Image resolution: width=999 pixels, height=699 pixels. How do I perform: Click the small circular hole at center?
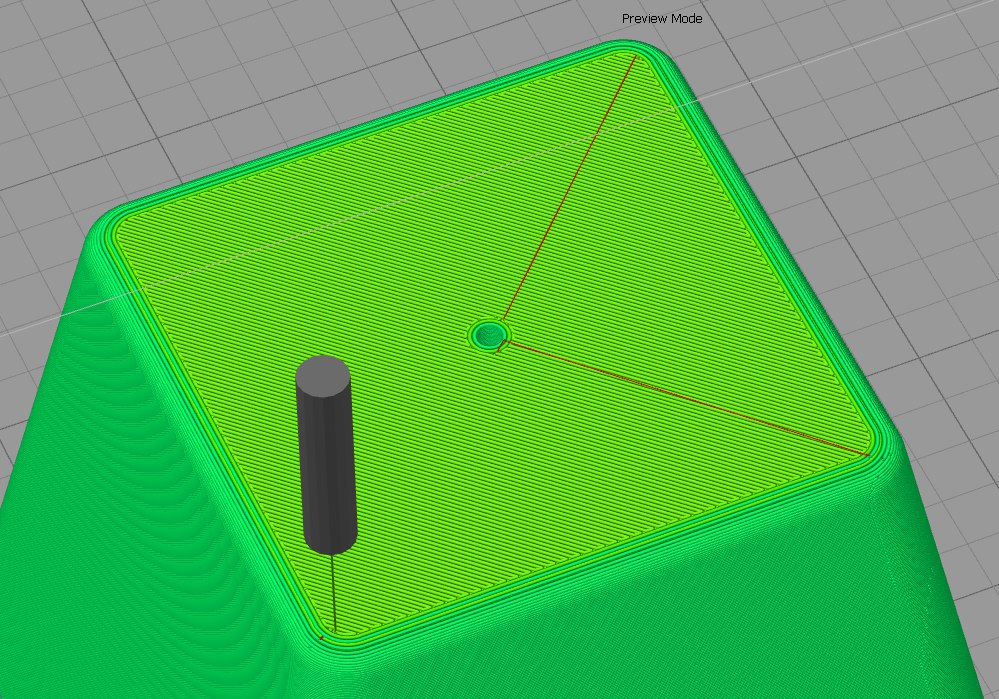pyautogui.click(x=489, y=335)
